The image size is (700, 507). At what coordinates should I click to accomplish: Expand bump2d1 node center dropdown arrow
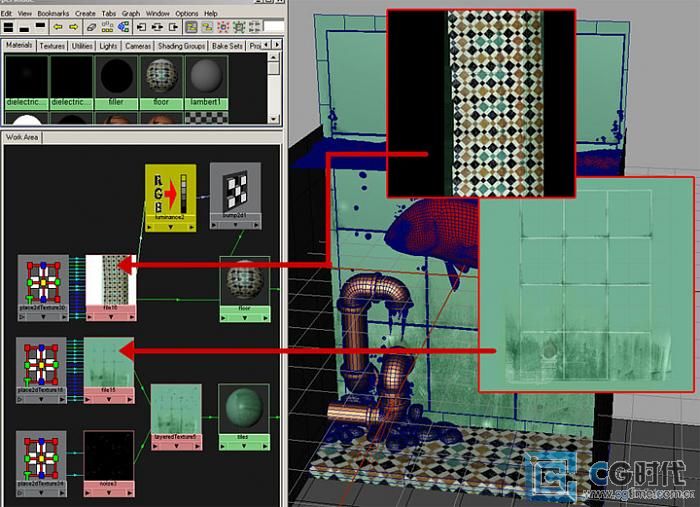click(235, 225)
